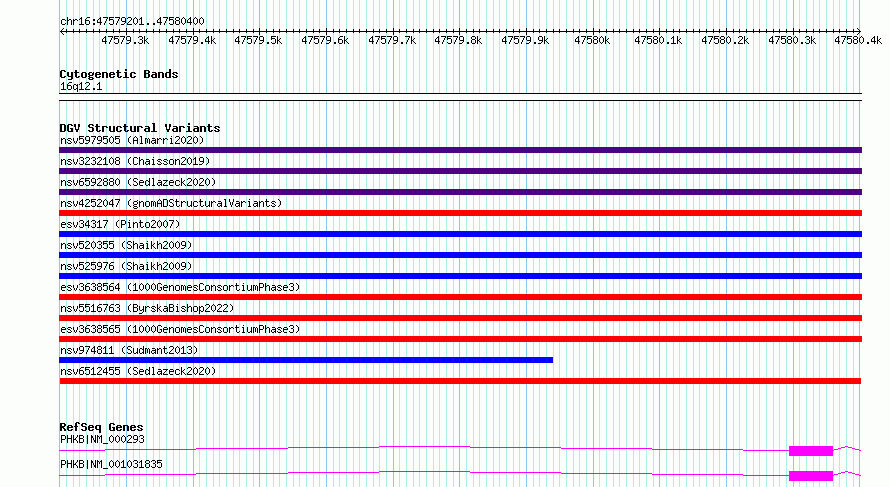Open the nsv6512455 (Sedlazeck2020) label
The width and height of the screenshot is (890, 487).
coord(138,371)
